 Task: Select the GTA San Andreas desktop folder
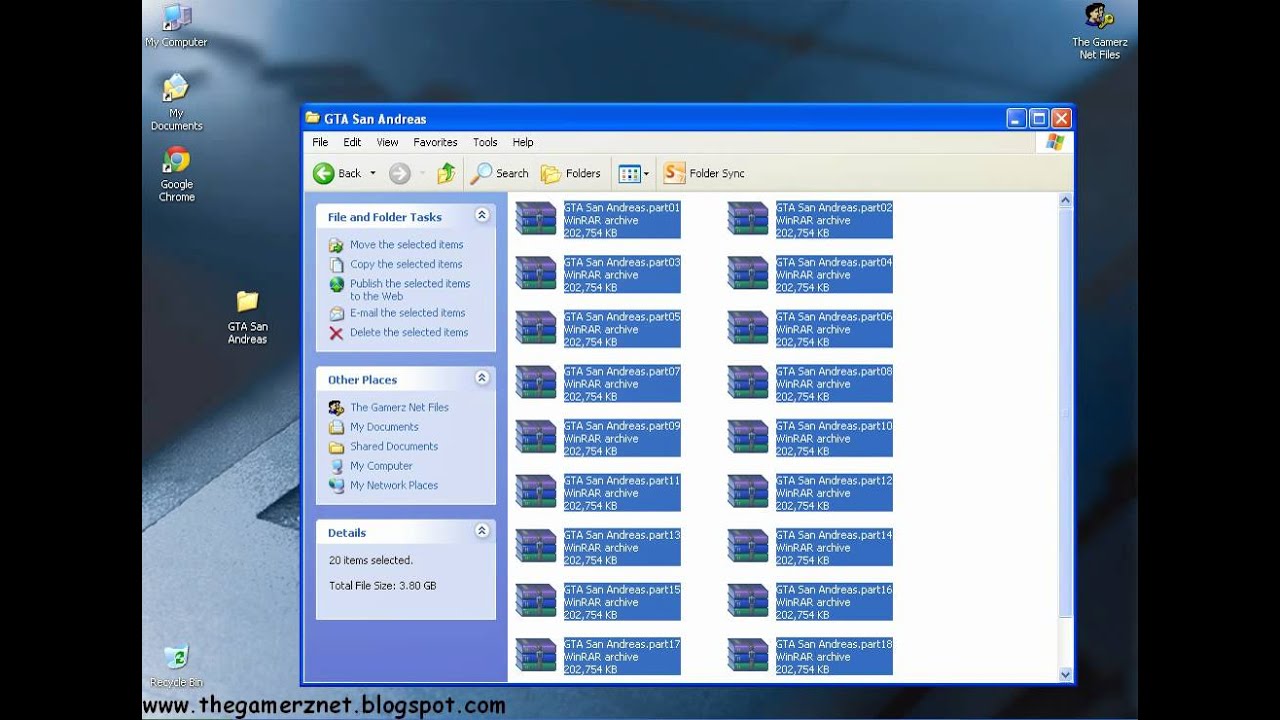click(x=247, y=317)
